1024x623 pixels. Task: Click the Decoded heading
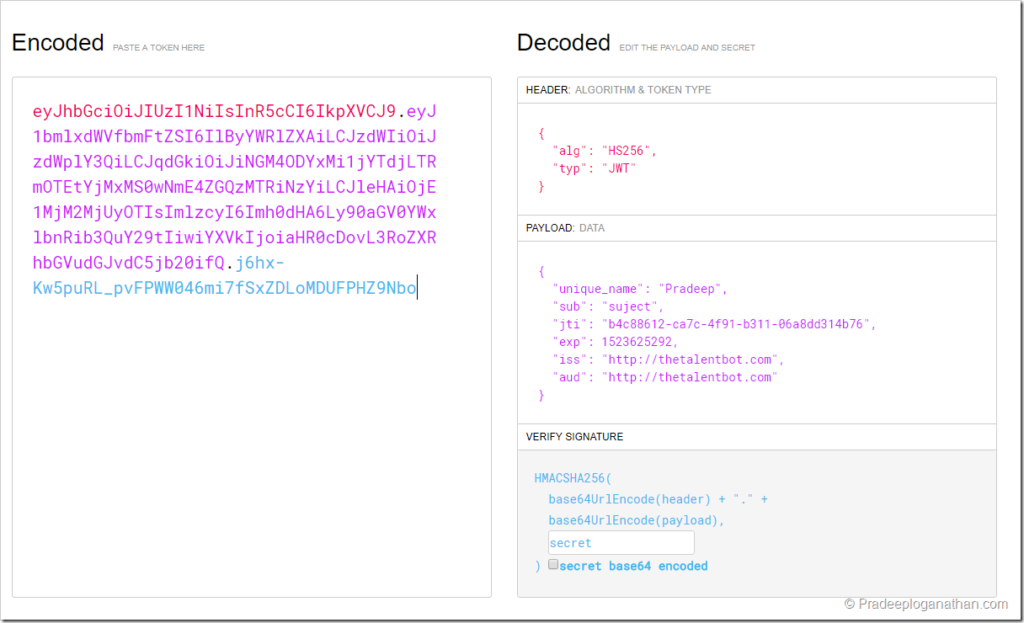coord(563,43)
